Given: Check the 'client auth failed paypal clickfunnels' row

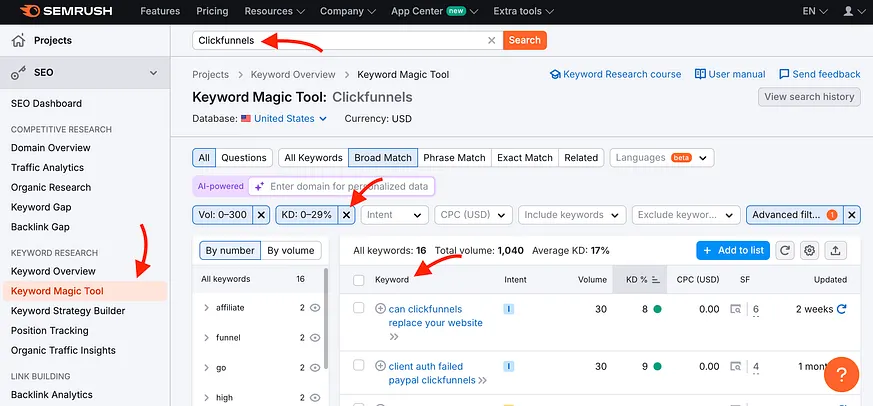Looking at the screenshot, I should click(359, 365).
